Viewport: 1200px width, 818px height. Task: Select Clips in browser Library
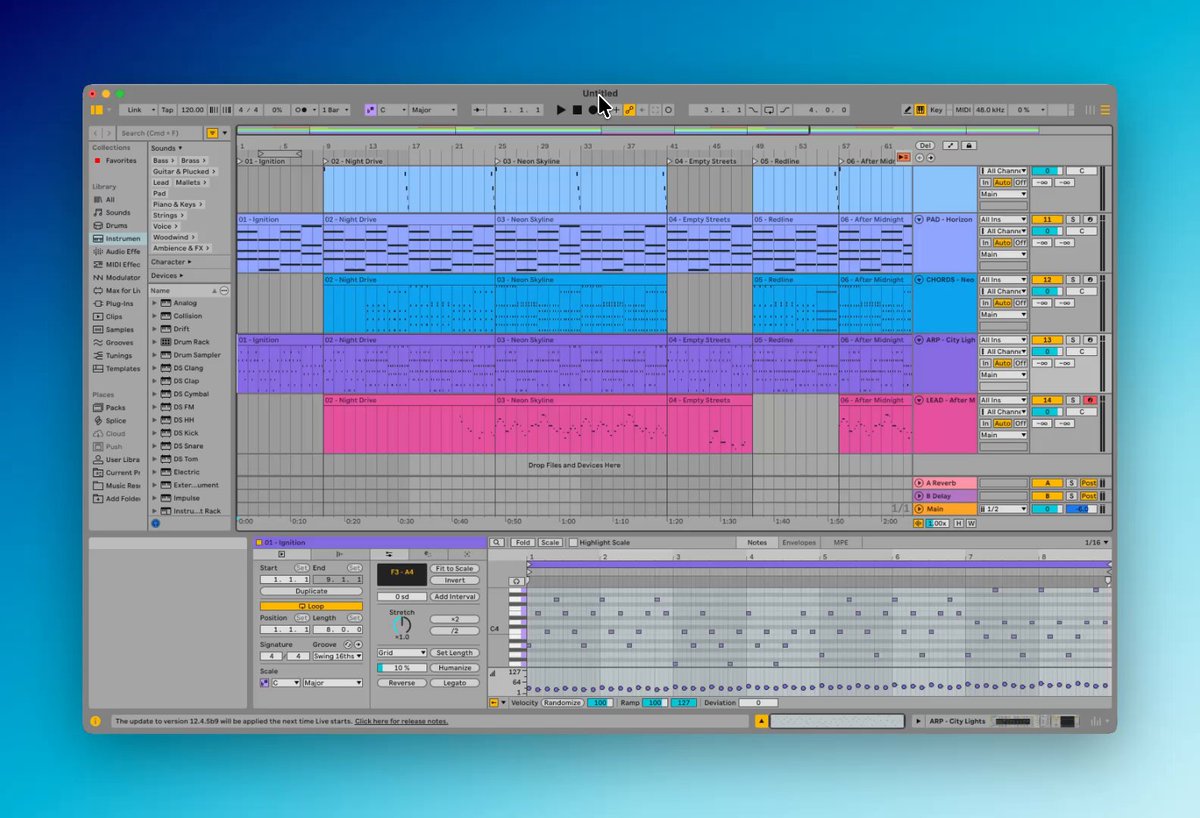tap(114, 316)
